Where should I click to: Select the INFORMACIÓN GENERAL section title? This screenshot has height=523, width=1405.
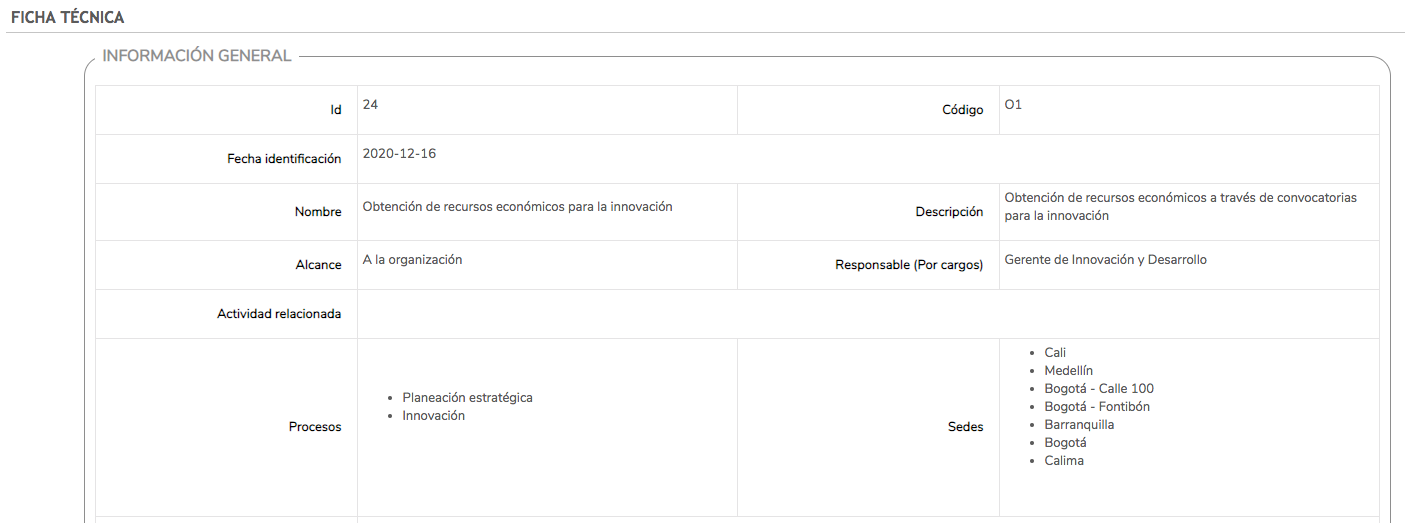[x=197, y=56]
